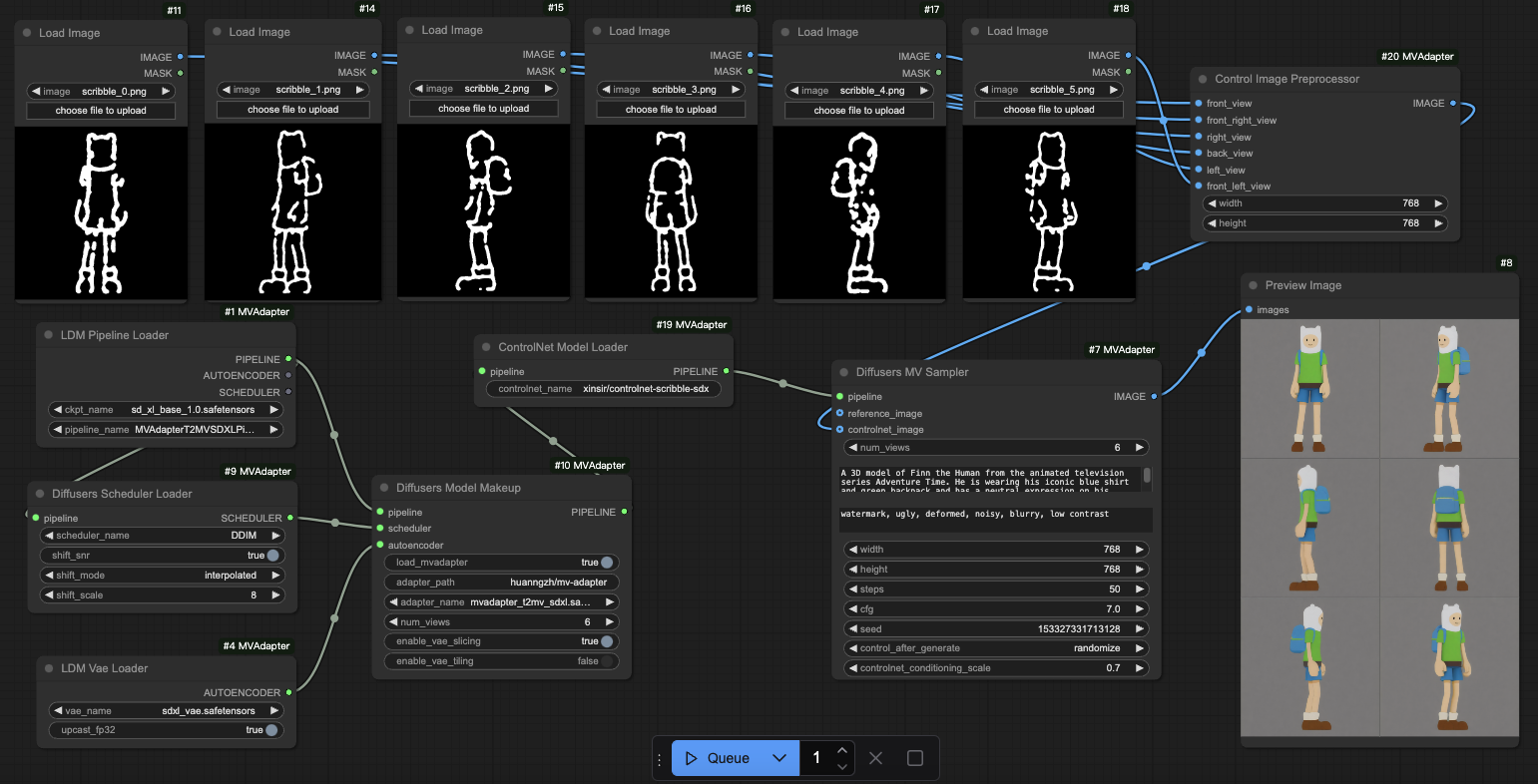Collapse the Load Image #11 node dot
Viewport: 1538px width, 784px height.
pyautogui.click(x=27, y=33)
